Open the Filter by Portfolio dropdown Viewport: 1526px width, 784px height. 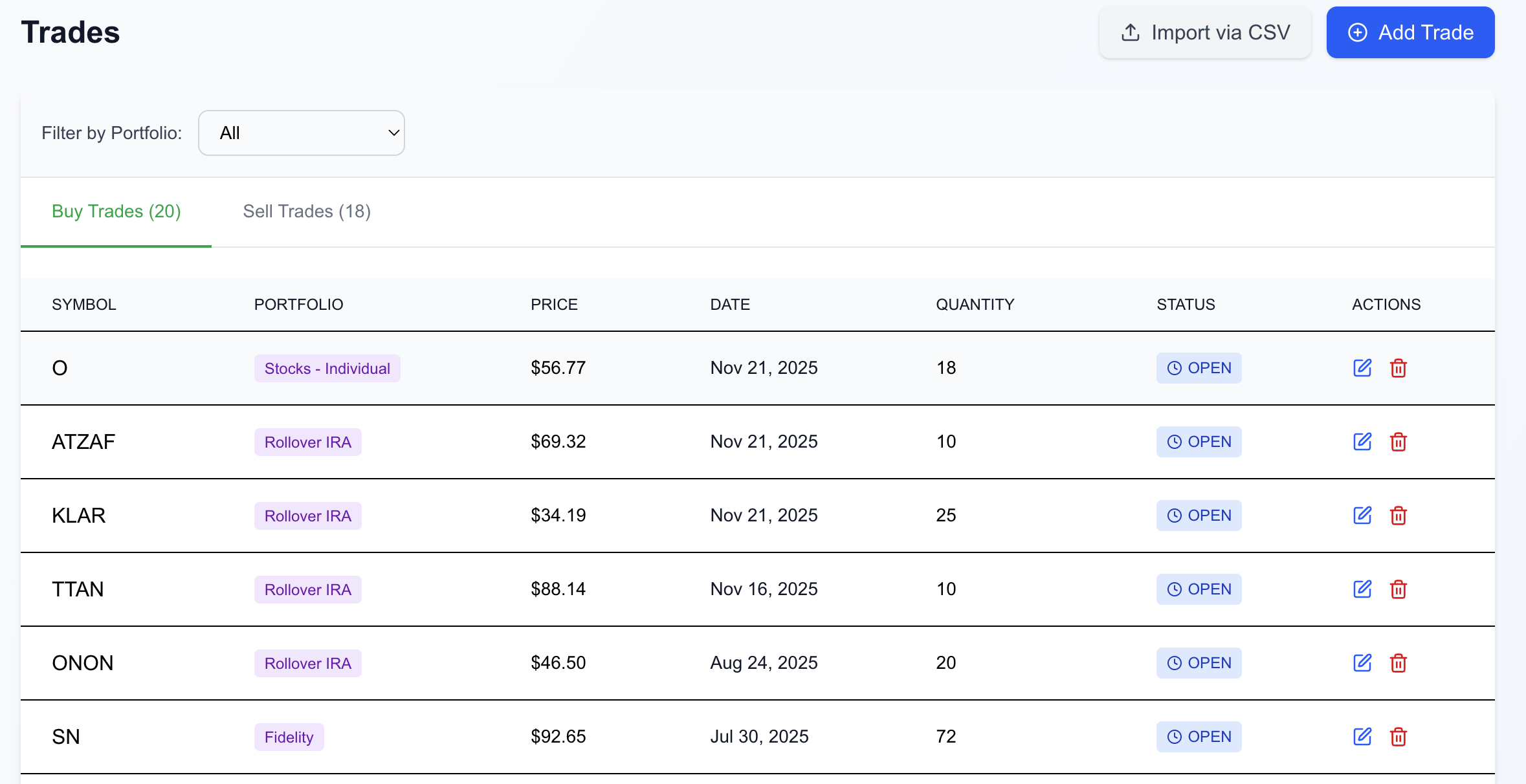tap(301, 133)
